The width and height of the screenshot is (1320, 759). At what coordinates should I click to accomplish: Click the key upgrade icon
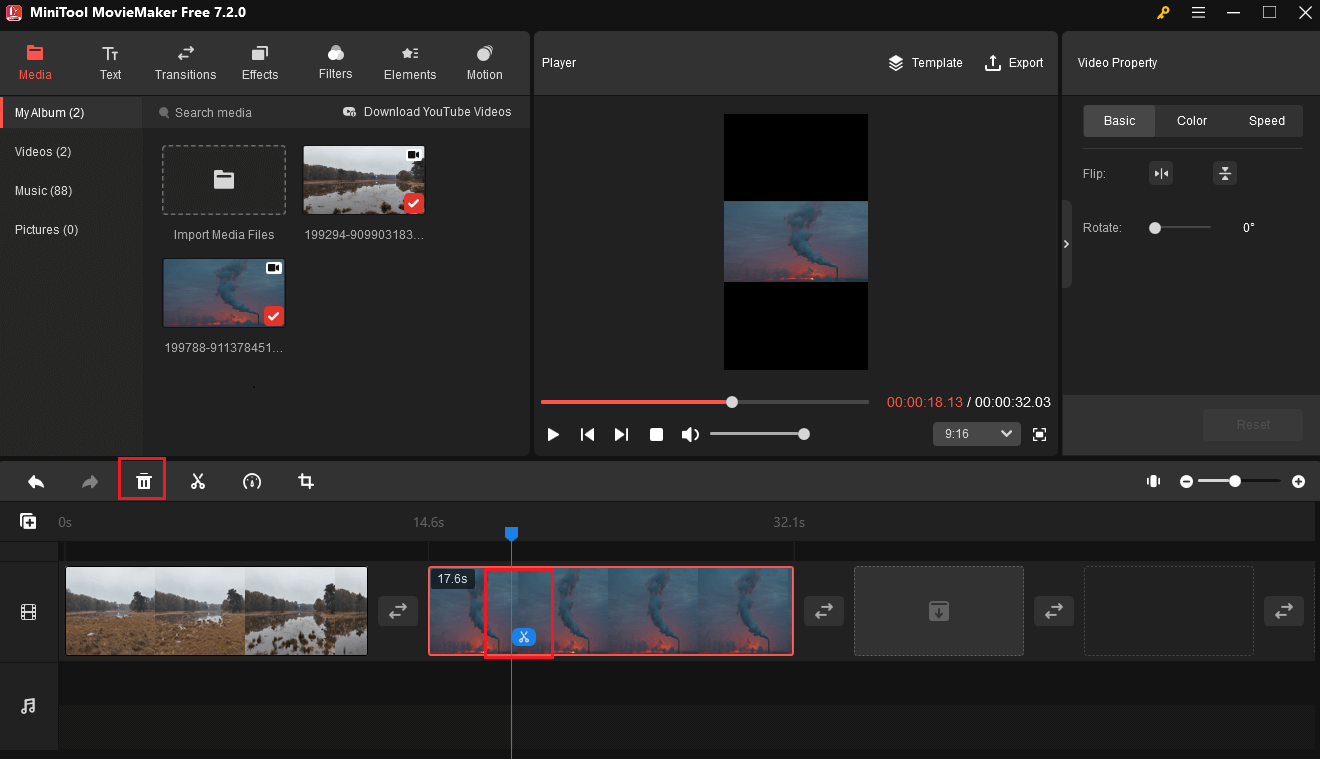1163,12
